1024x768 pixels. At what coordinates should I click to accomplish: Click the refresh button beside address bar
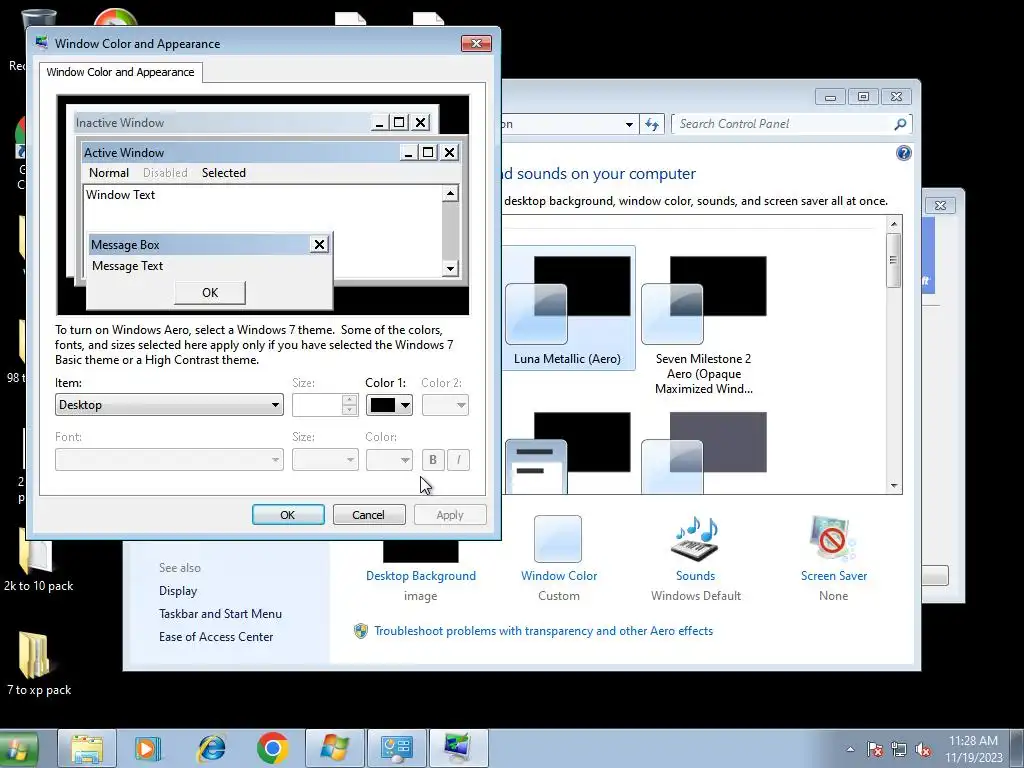[x=652, y=124]
